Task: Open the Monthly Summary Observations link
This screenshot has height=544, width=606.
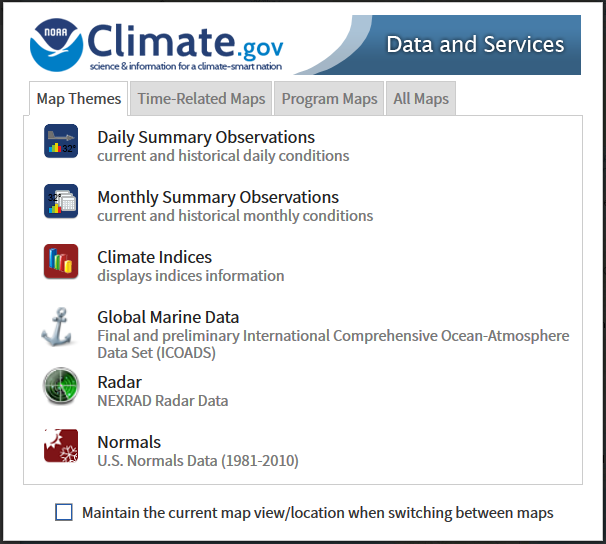Action: 217,197
